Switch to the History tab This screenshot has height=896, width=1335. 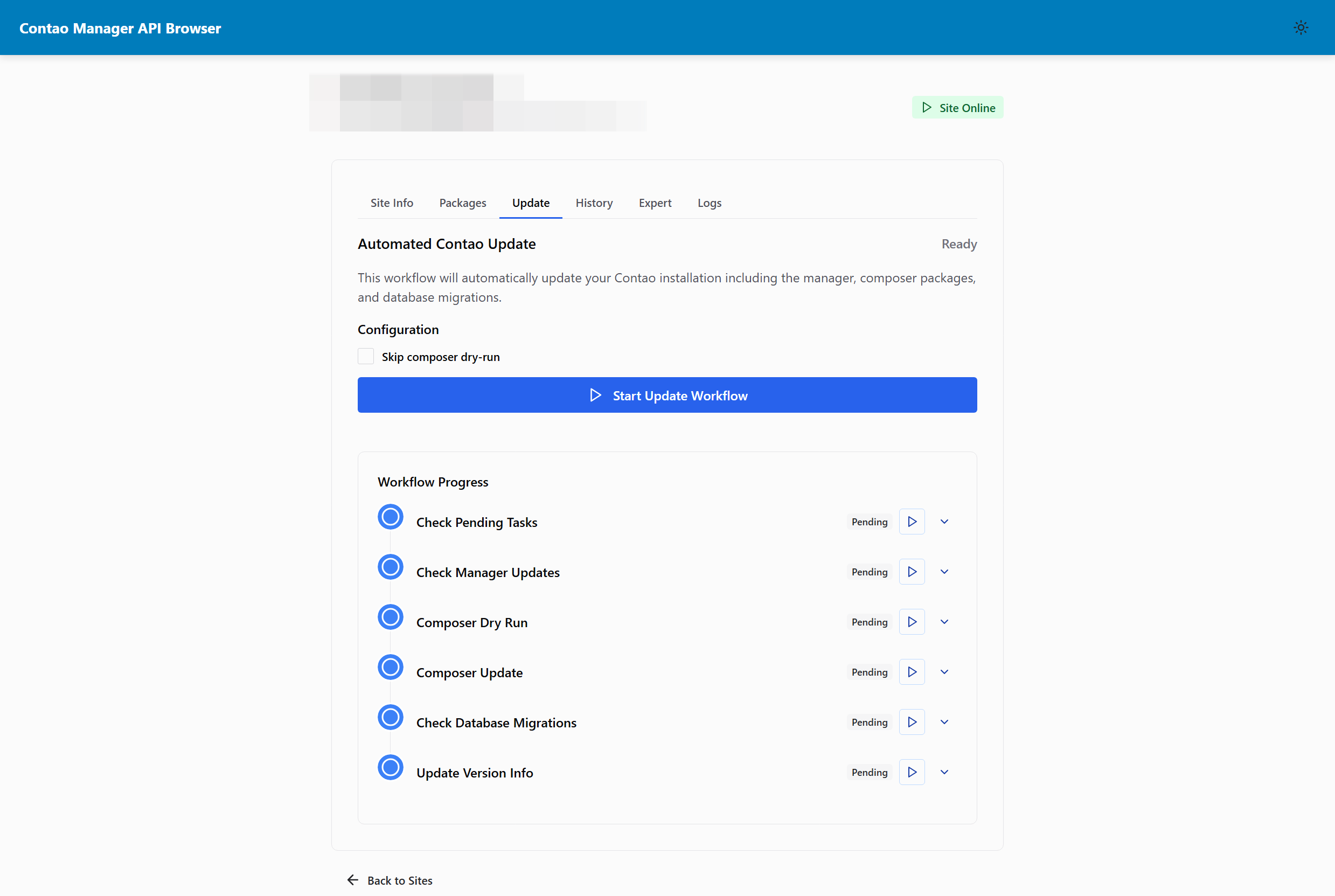tap(594, 203)
